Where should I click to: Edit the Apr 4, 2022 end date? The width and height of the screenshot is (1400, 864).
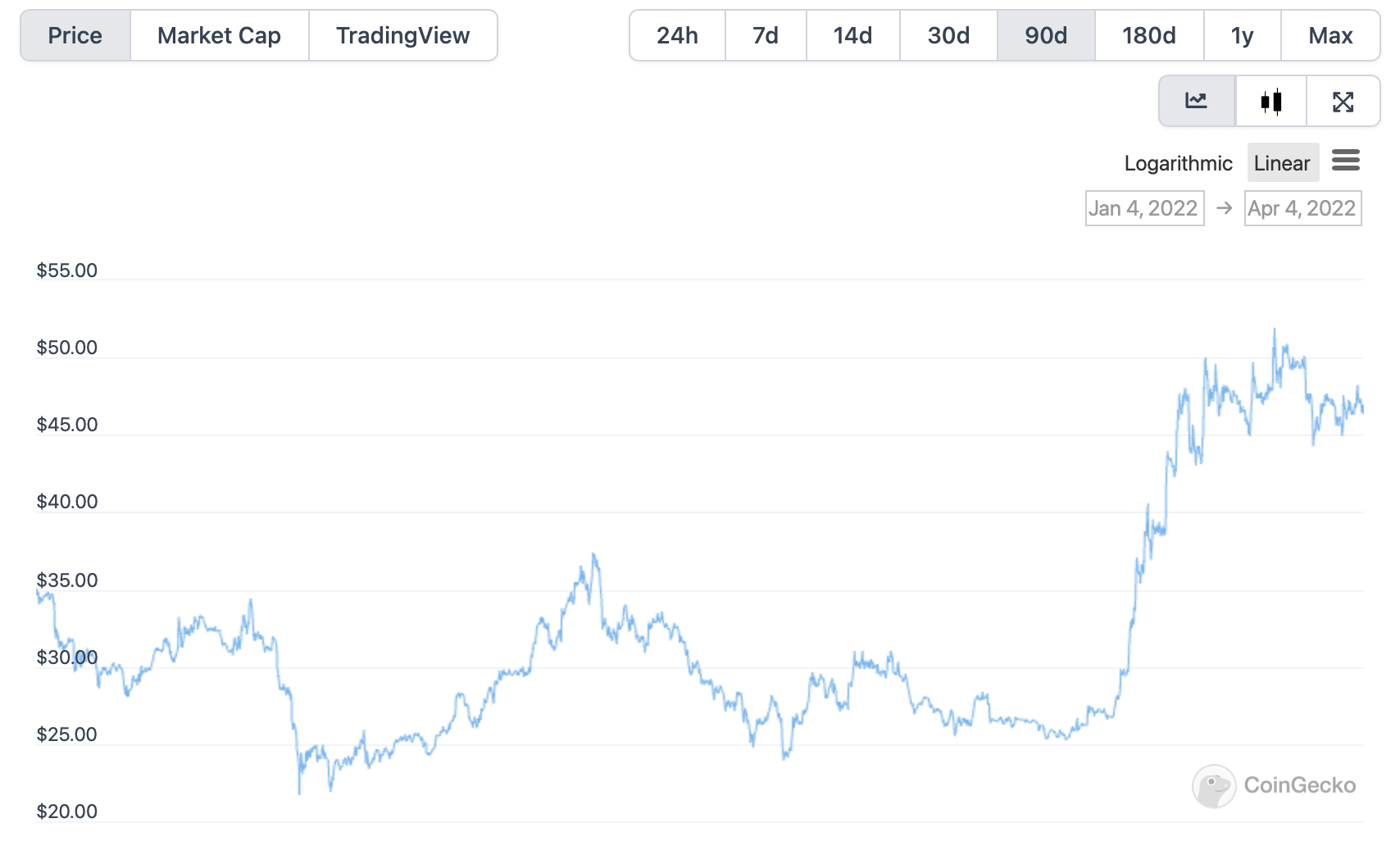(1302, 208)
